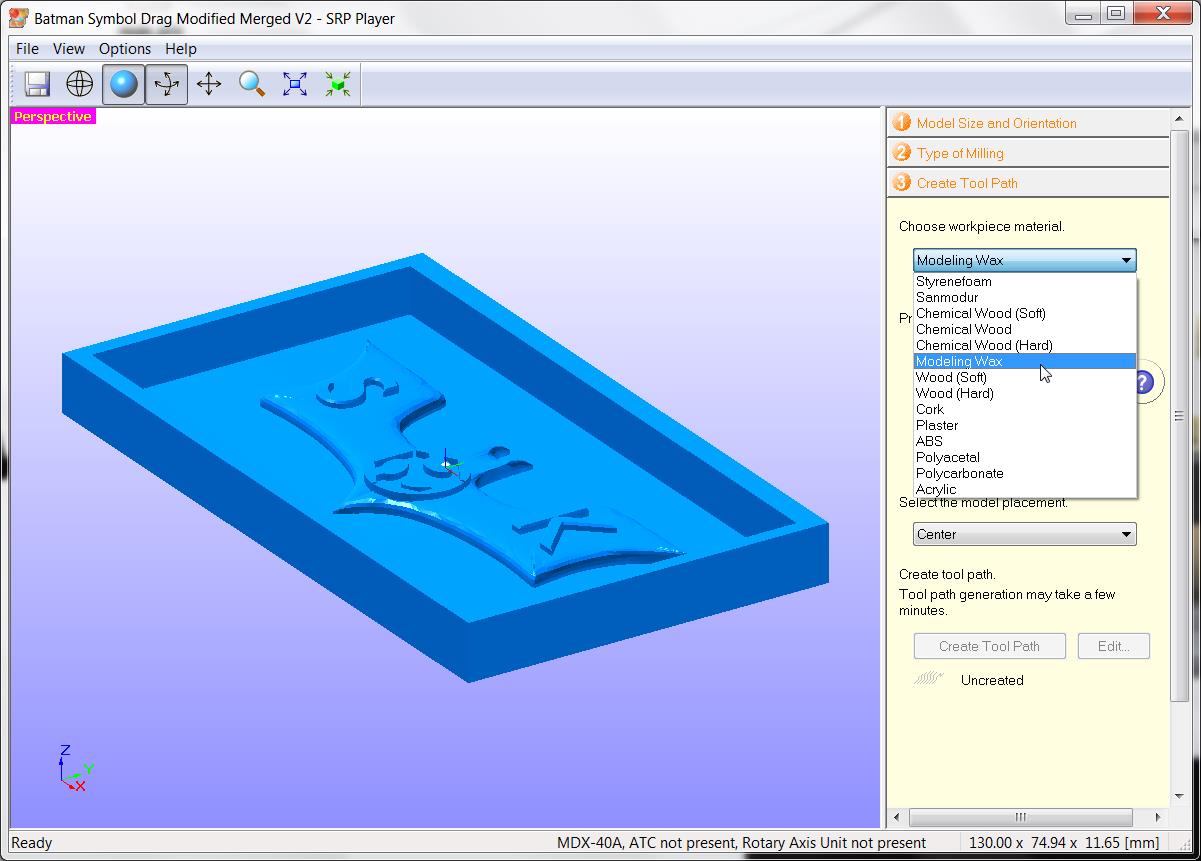This screenshot has width=1201, height=861.
Task: Click the 3D Batman model in viewport
Action: click(x=445, y=466)
